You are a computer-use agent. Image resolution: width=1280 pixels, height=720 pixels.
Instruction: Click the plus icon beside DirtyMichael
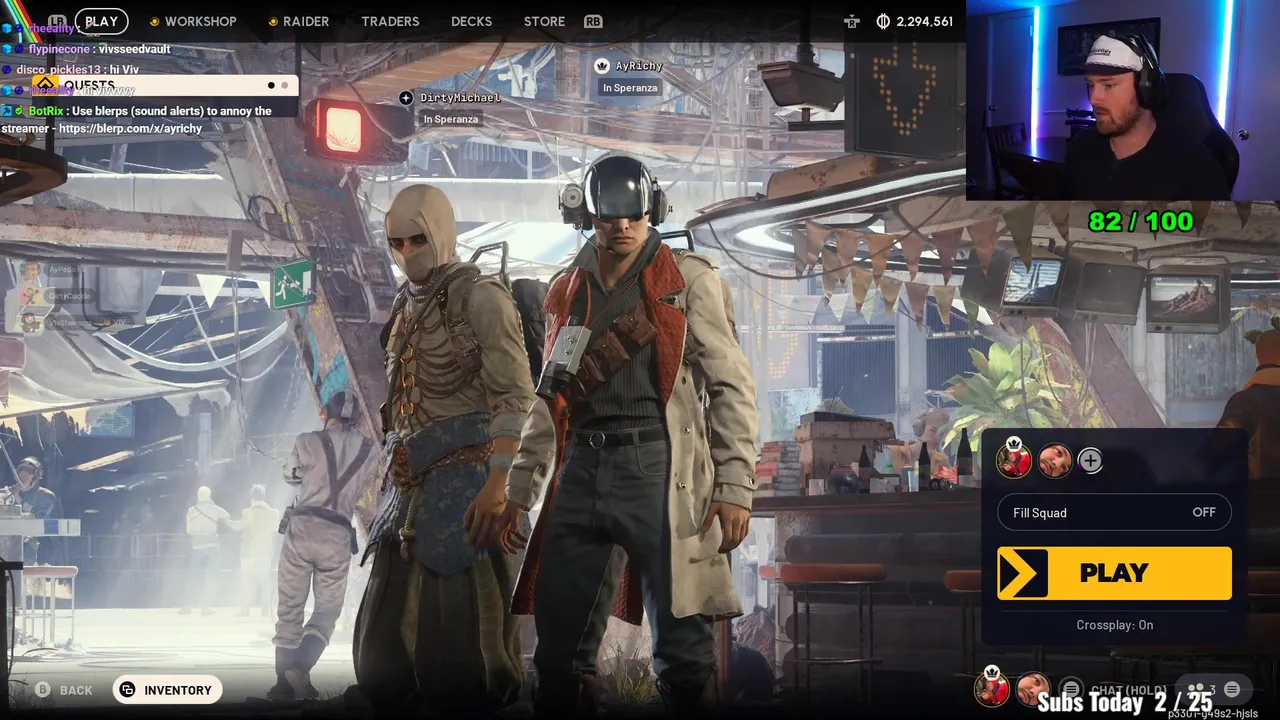[405, 98]
